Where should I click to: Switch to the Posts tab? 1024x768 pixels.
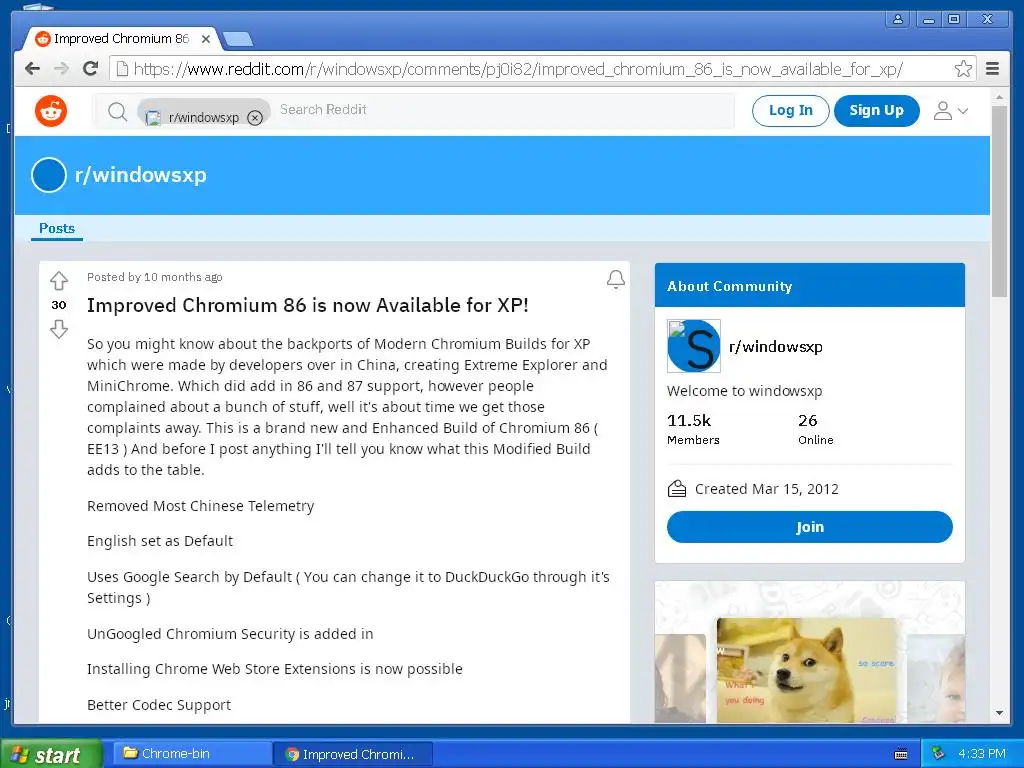click(57, 229)
